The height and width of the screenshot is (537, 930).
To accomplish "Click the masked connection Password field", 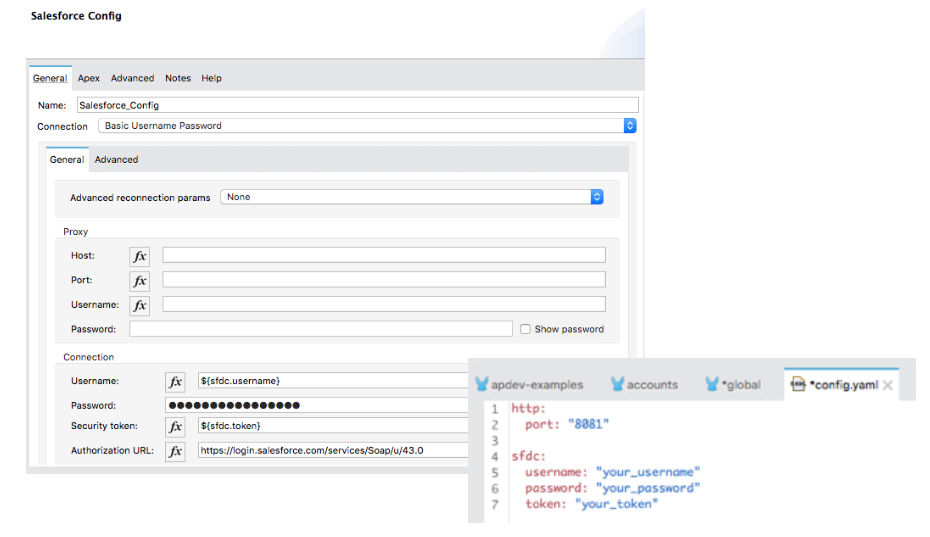I will pos(317,405).
